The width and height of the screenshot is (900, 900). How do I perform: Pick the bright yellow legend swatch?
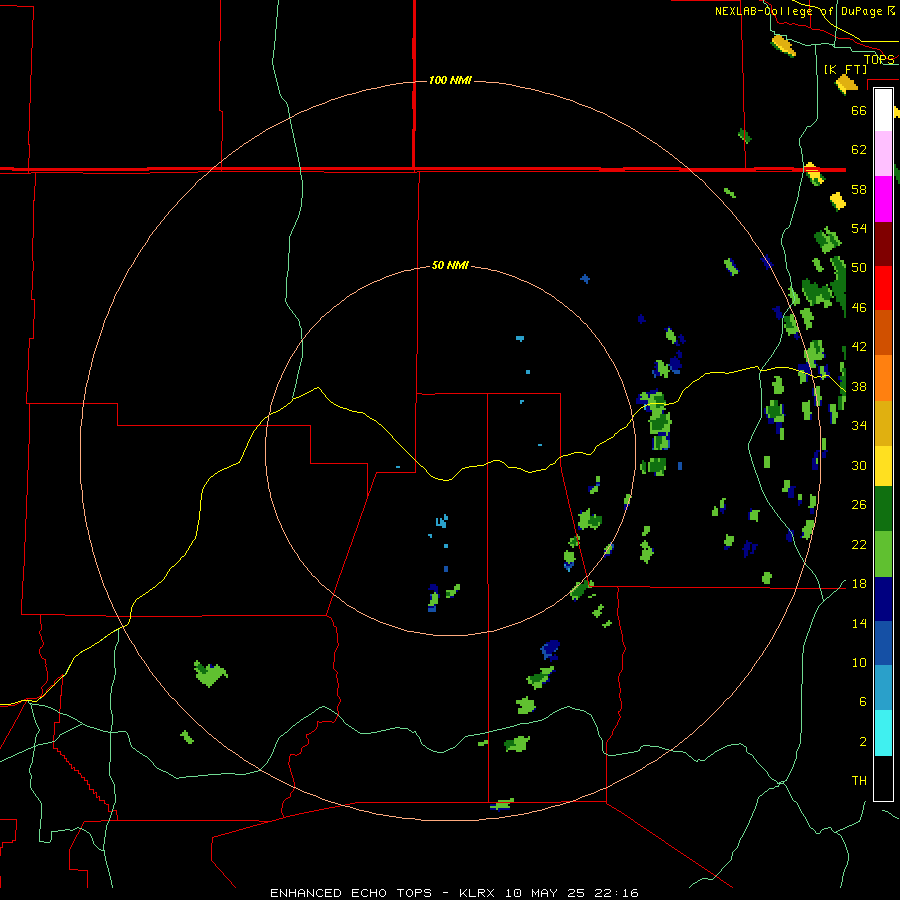(x=883, y=466)
